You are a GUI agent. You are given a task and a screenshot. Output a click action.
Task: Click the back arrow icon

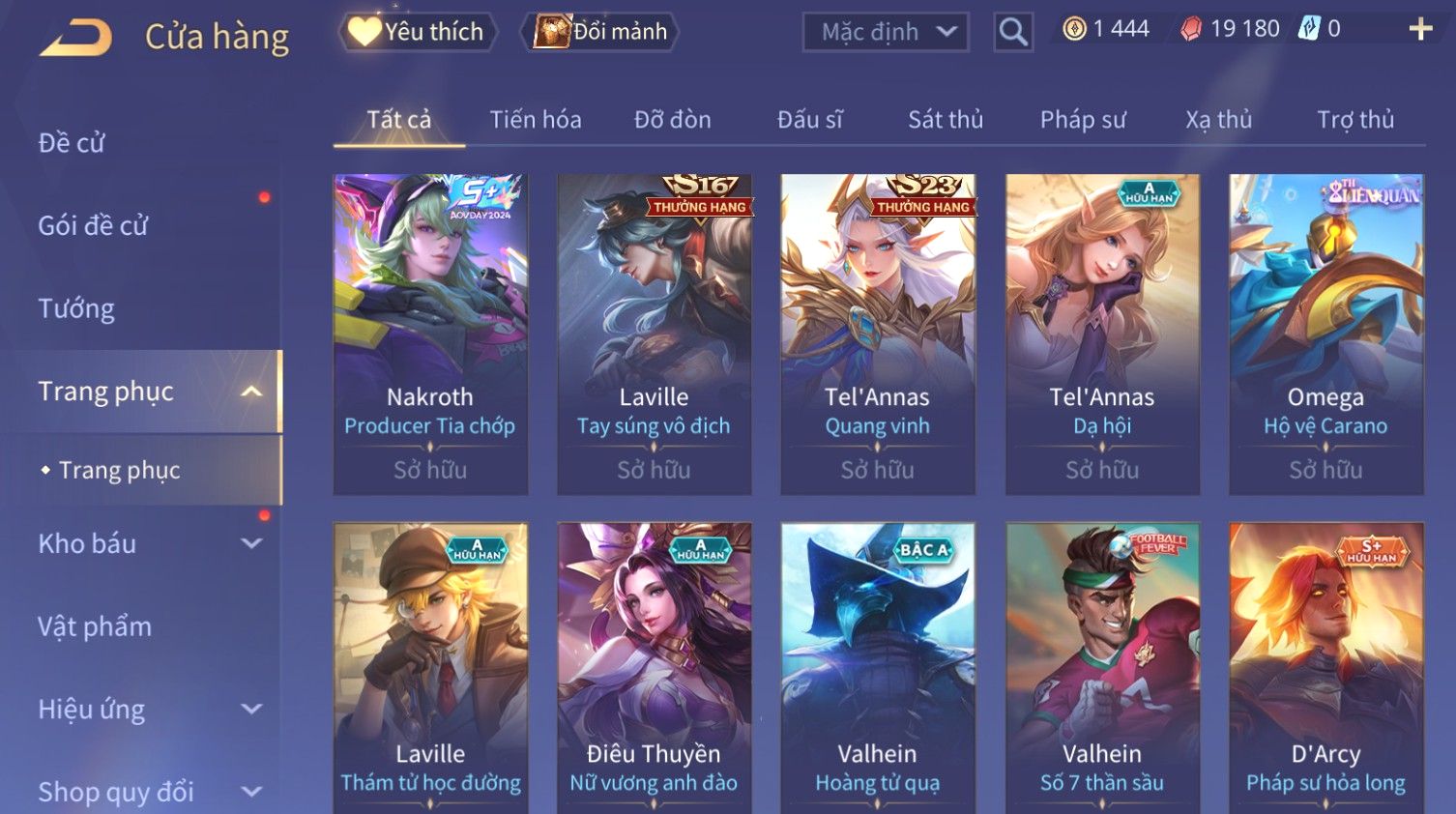coord(75,37)
